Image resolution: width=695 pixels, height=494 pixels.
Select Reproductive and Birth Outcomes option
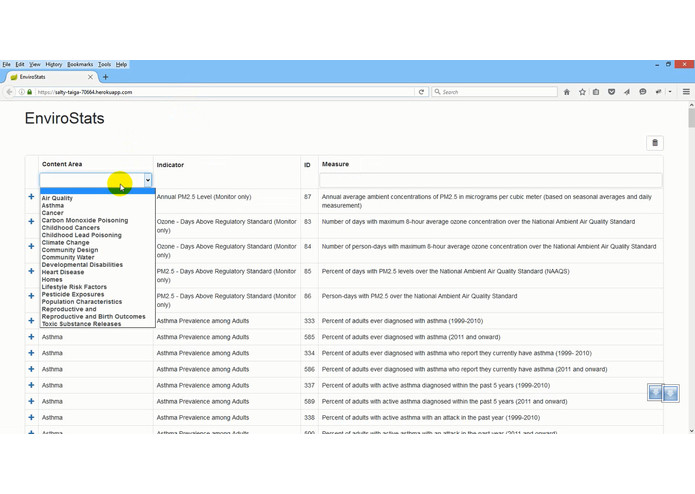(x=98, y=316)
